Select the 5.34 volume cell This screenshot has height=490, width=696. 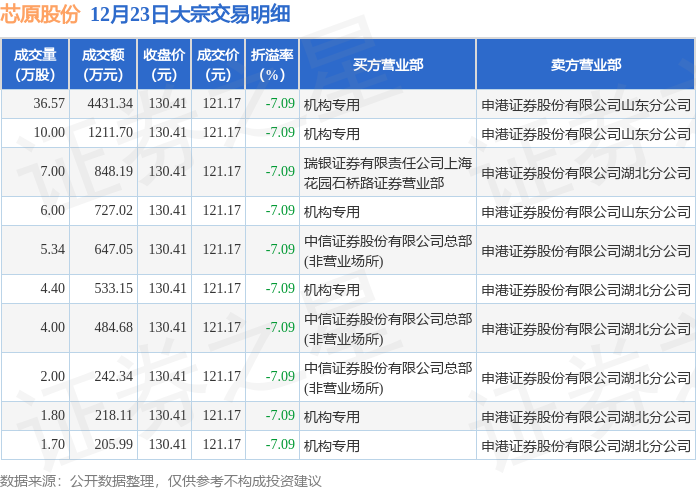(x=51, y=249)
